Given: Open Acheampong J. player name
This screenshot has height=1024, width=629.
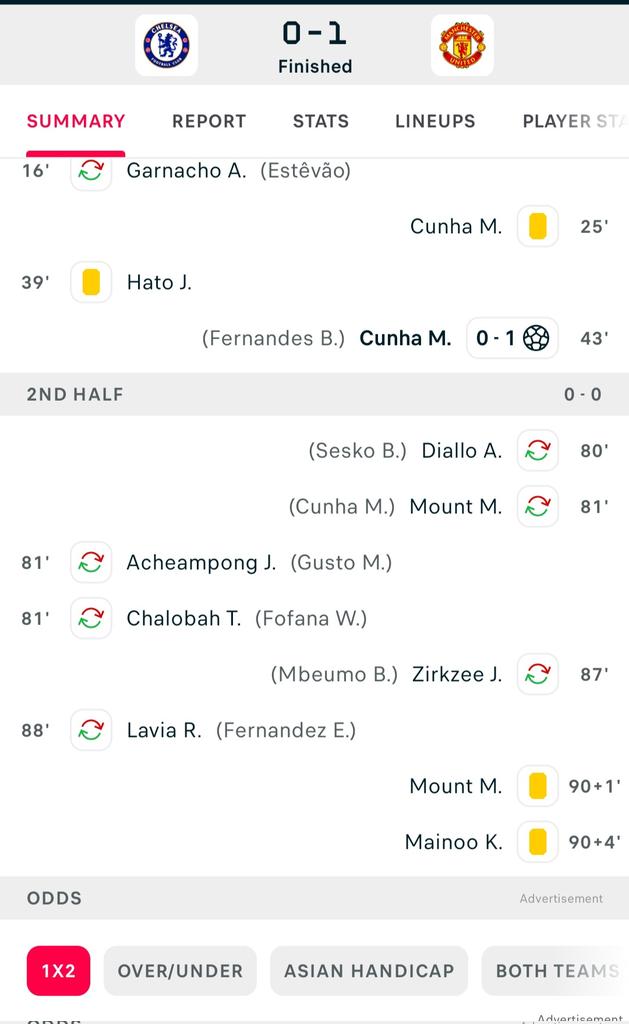Looking at the screenshot, I should (x=201, y=562).
